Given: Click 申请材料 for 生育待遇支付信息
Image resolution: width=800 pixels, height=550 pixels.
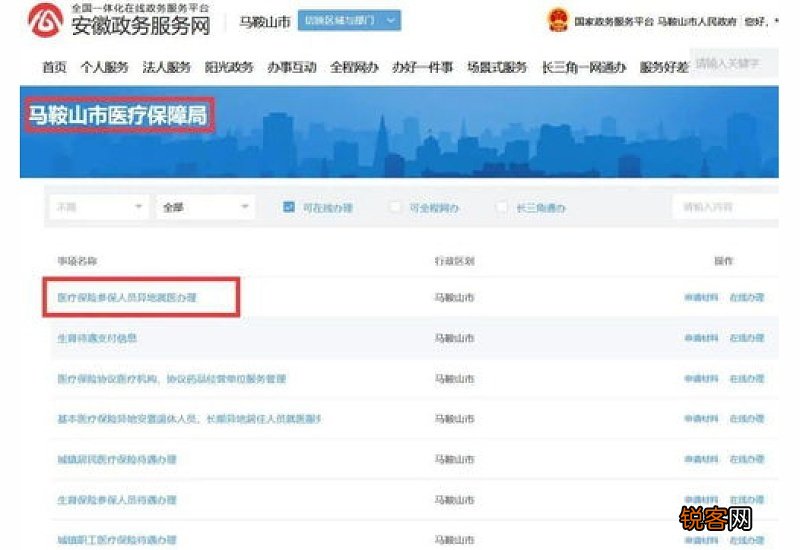Looking at the screenshot, I should [701, 338].
